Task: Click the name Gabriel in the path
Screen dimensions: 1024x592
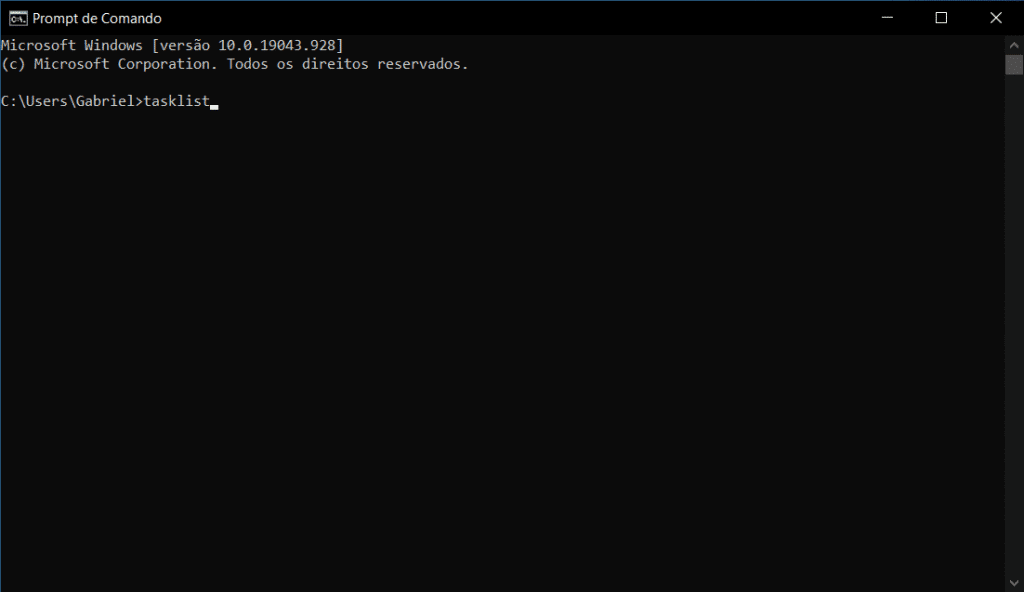Action: (105, 101)
